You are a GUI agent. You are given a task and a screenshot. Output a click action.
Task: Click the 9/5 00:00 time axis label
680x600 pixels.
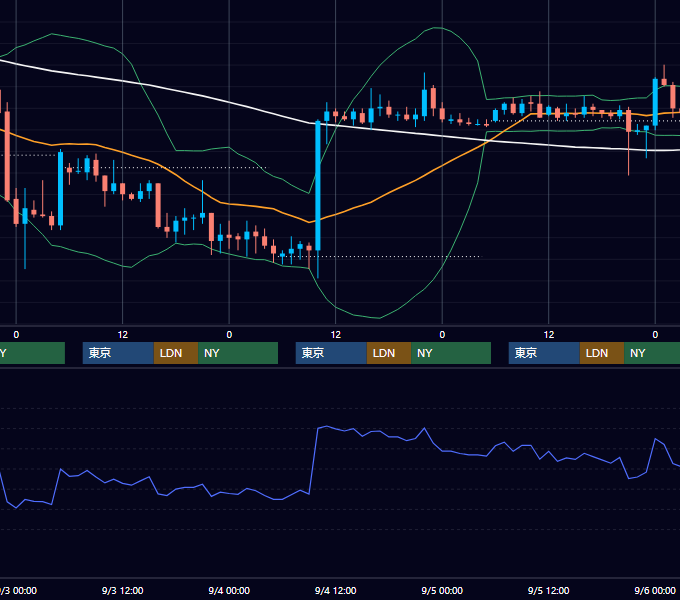[x=442, y=590]
